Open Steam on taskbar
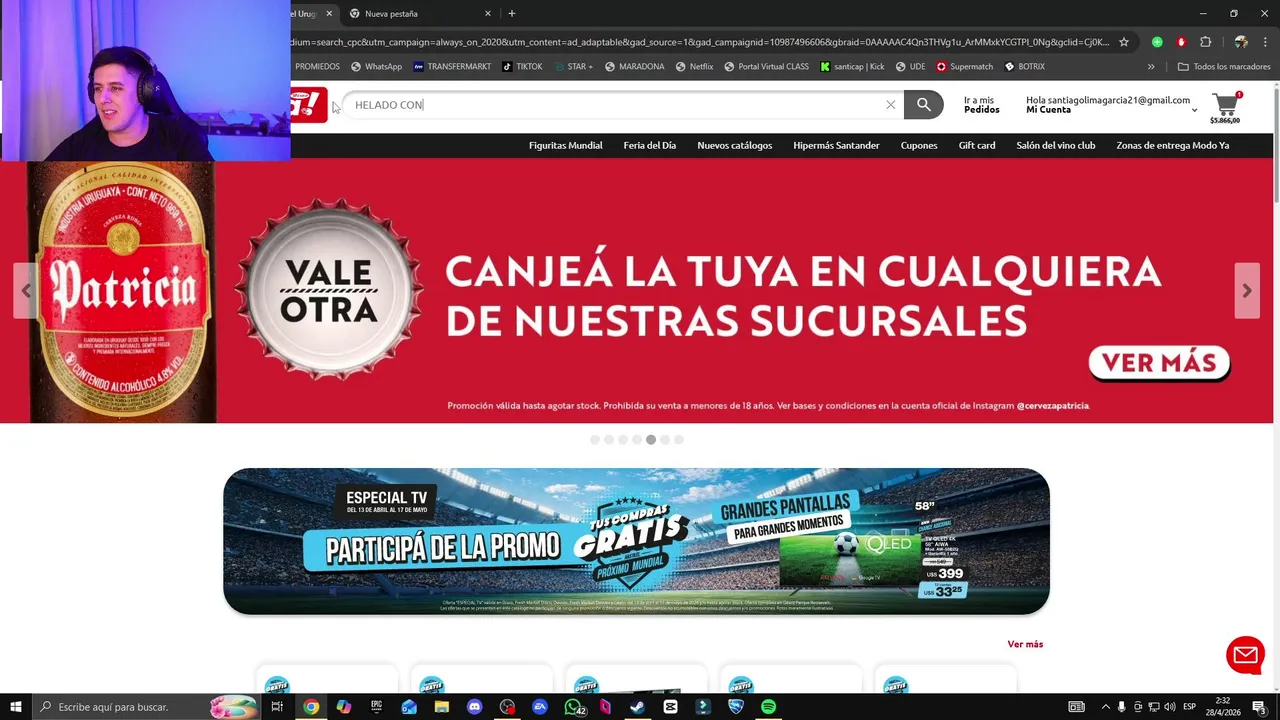 [638, 707]
